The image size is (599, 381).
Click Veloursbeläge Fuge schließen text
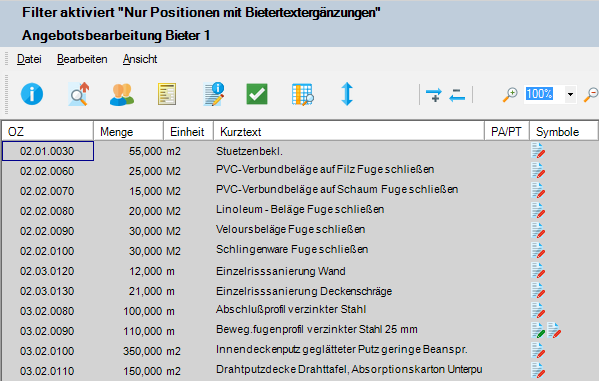click(290, 229)
